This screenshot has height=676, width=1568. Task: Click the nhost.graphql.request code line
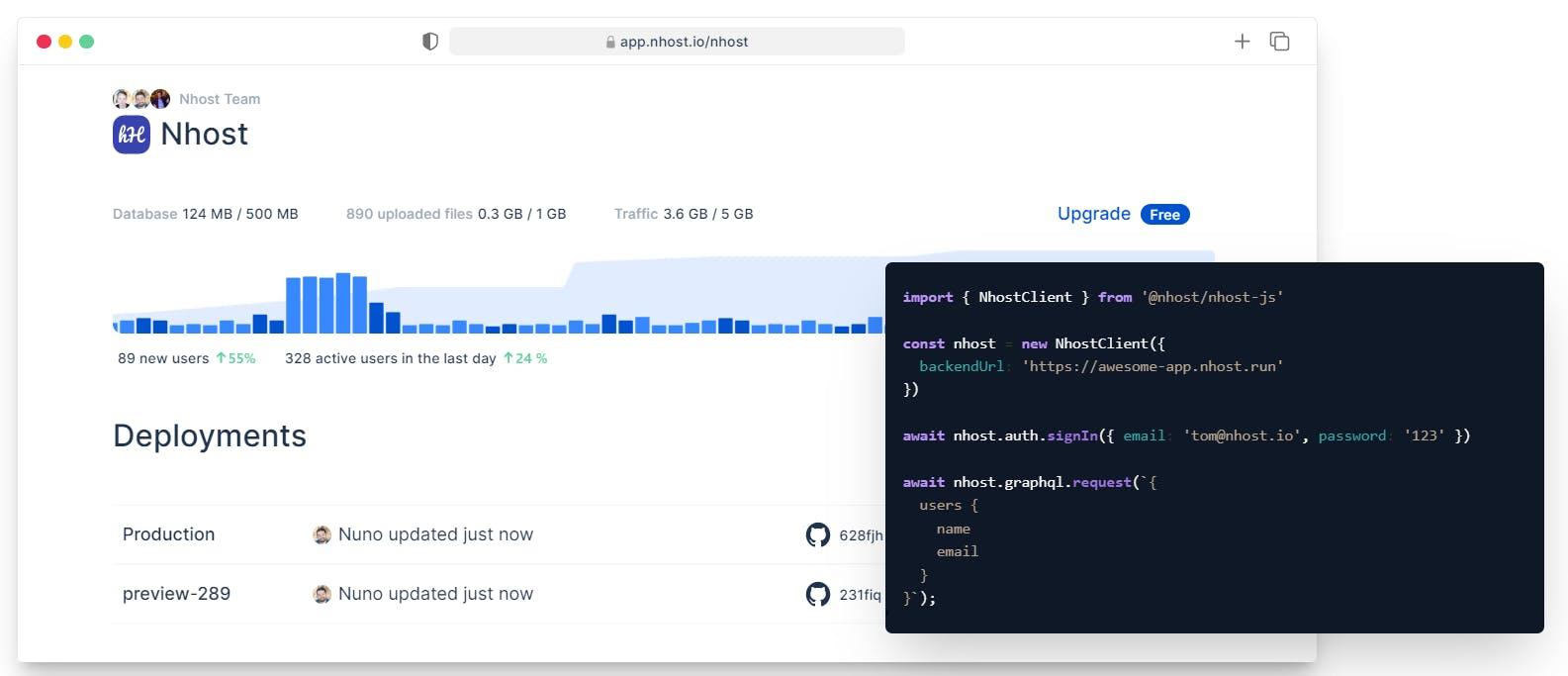point(1030,482)
